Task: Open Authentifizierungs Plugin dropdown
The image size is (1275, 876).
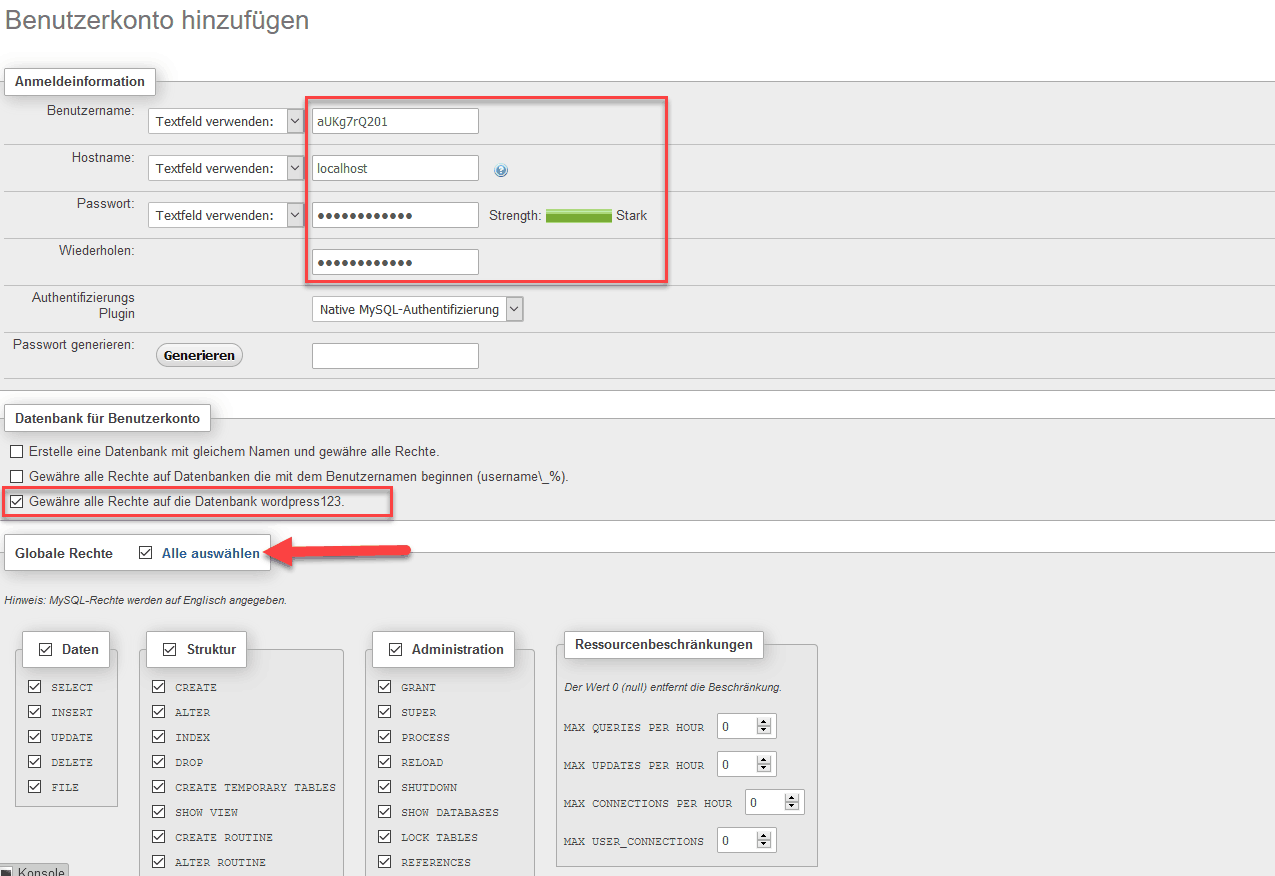Action: pyautogui.click(x=417, y=310)
